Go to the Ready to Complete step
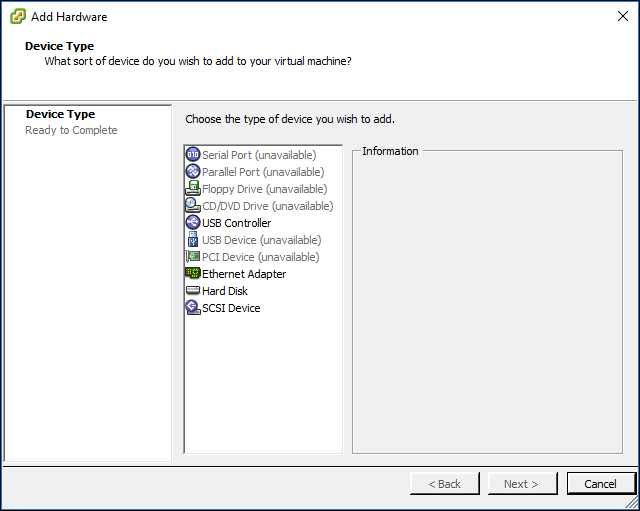Viewport: 640px width, 511px height. pos(71,130)
